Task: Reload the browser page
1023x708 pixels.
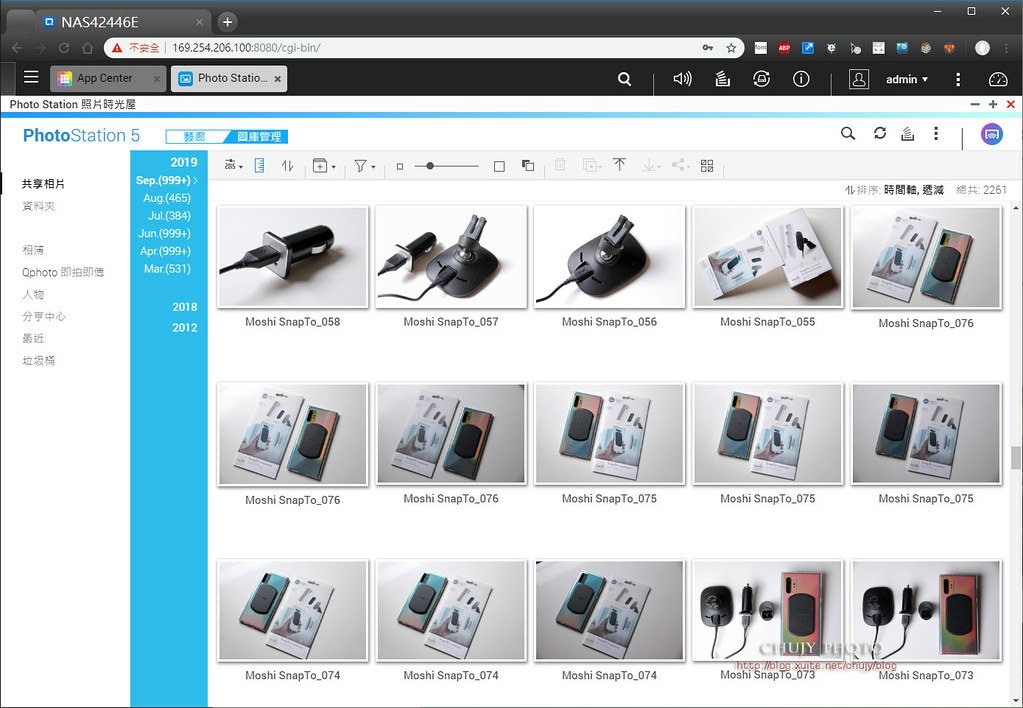Action: click(64, 48)
